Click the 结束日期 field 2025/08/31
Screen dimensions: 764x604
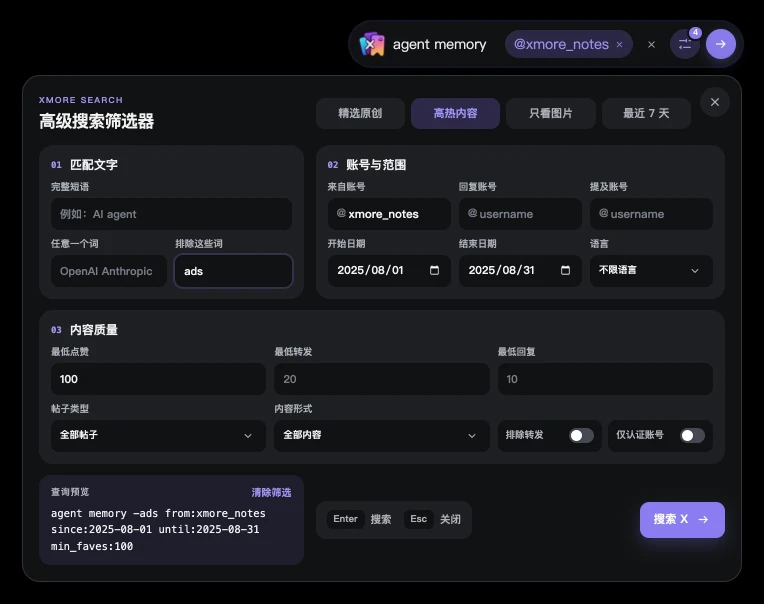(x=520, y=270)
